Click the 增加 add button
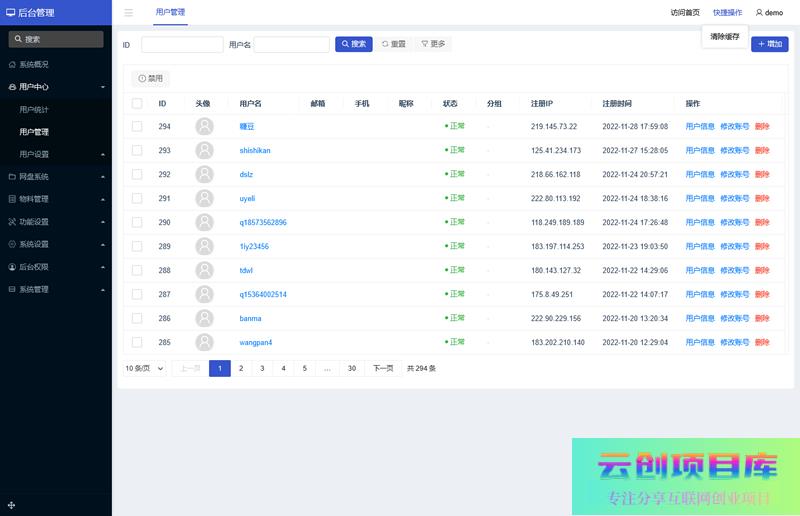This screenshot has height=516, width=800. click(x=769, y=44)
